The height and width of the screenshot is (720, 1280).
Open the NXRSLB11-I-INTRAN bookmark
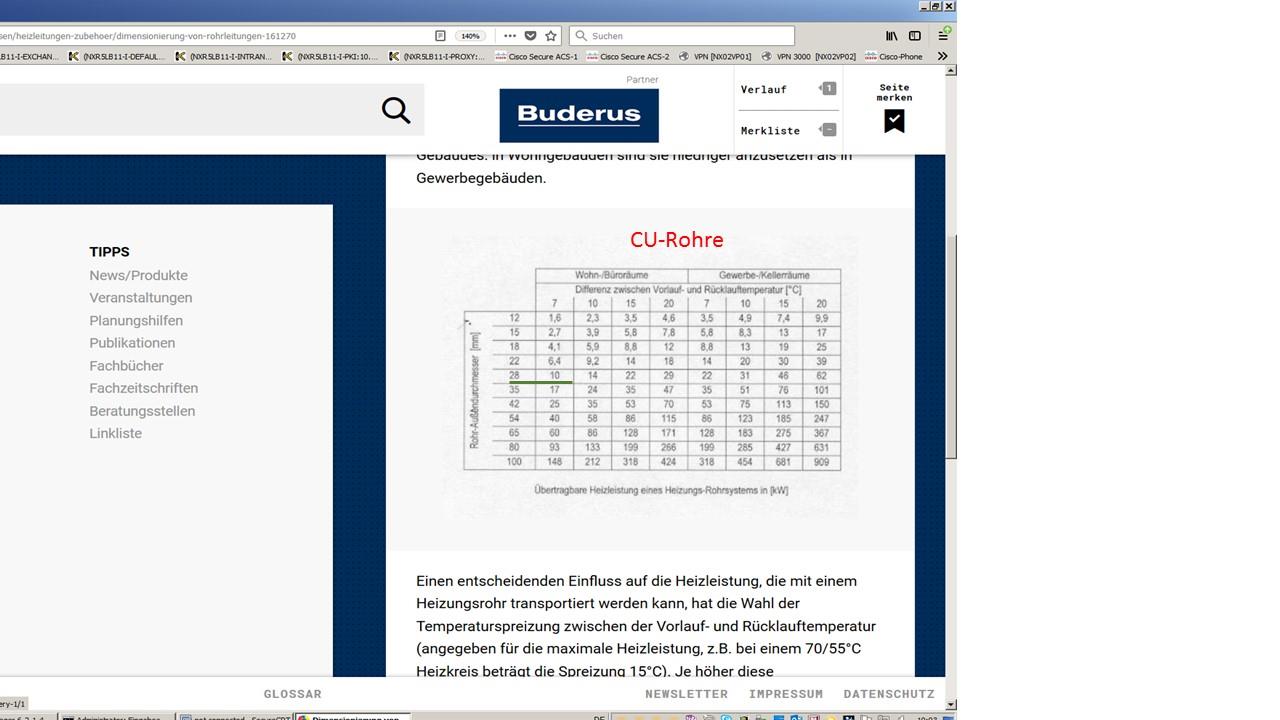click(x=224, y=57)
